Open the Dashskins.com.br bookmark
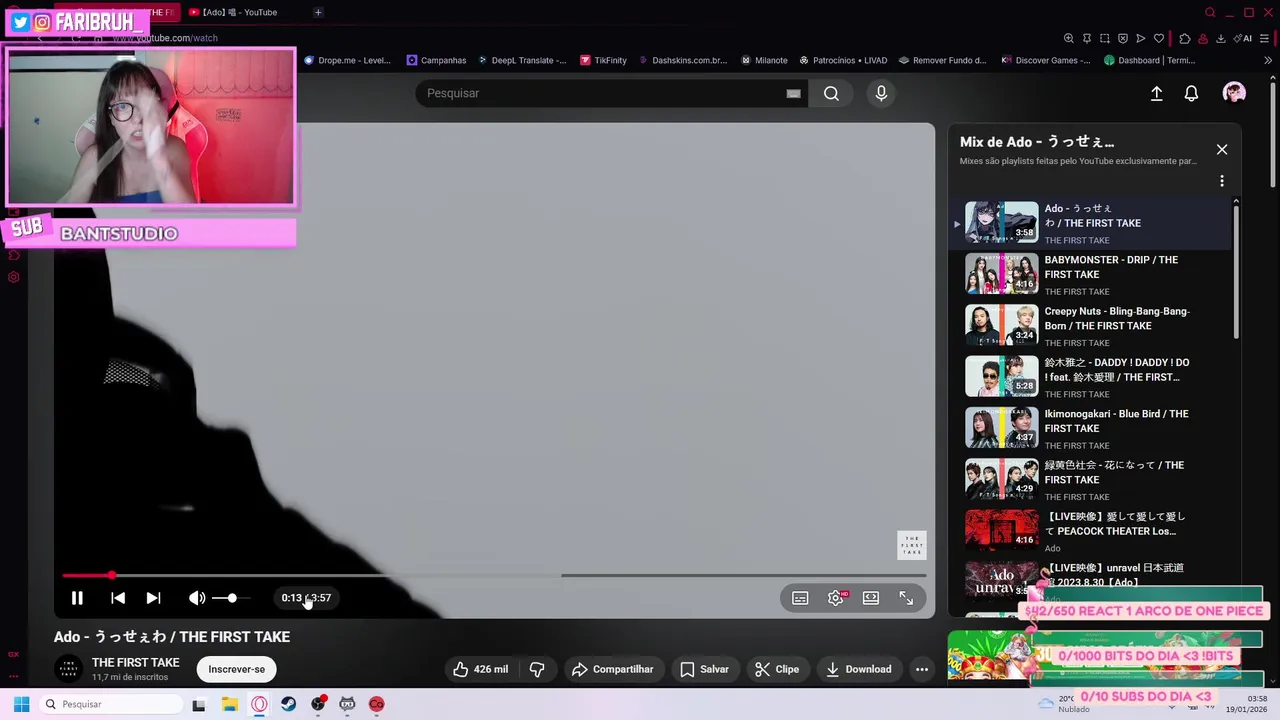 coord(683,60)
